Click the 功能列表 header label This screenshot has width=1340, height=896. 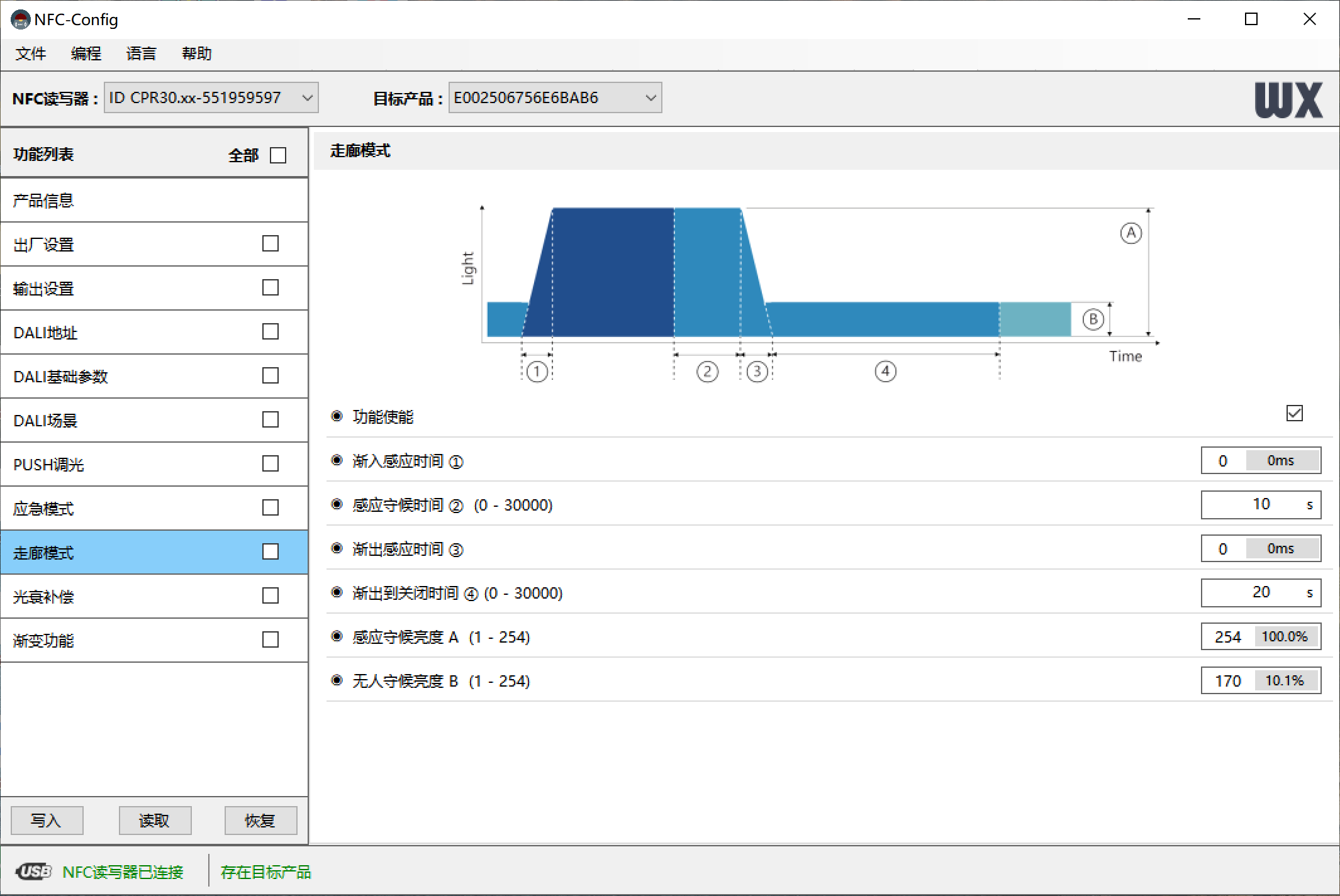click(x=44, y=154)
